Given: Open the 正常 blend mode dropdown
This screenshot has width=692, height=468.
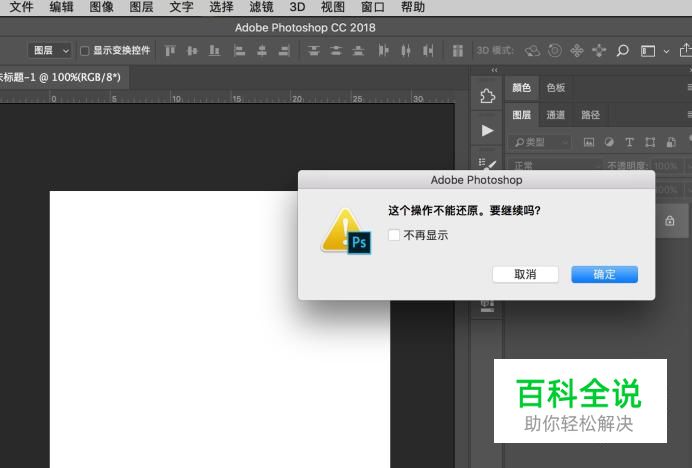Looking at the screenshot, I should click(x=554, y=166).
